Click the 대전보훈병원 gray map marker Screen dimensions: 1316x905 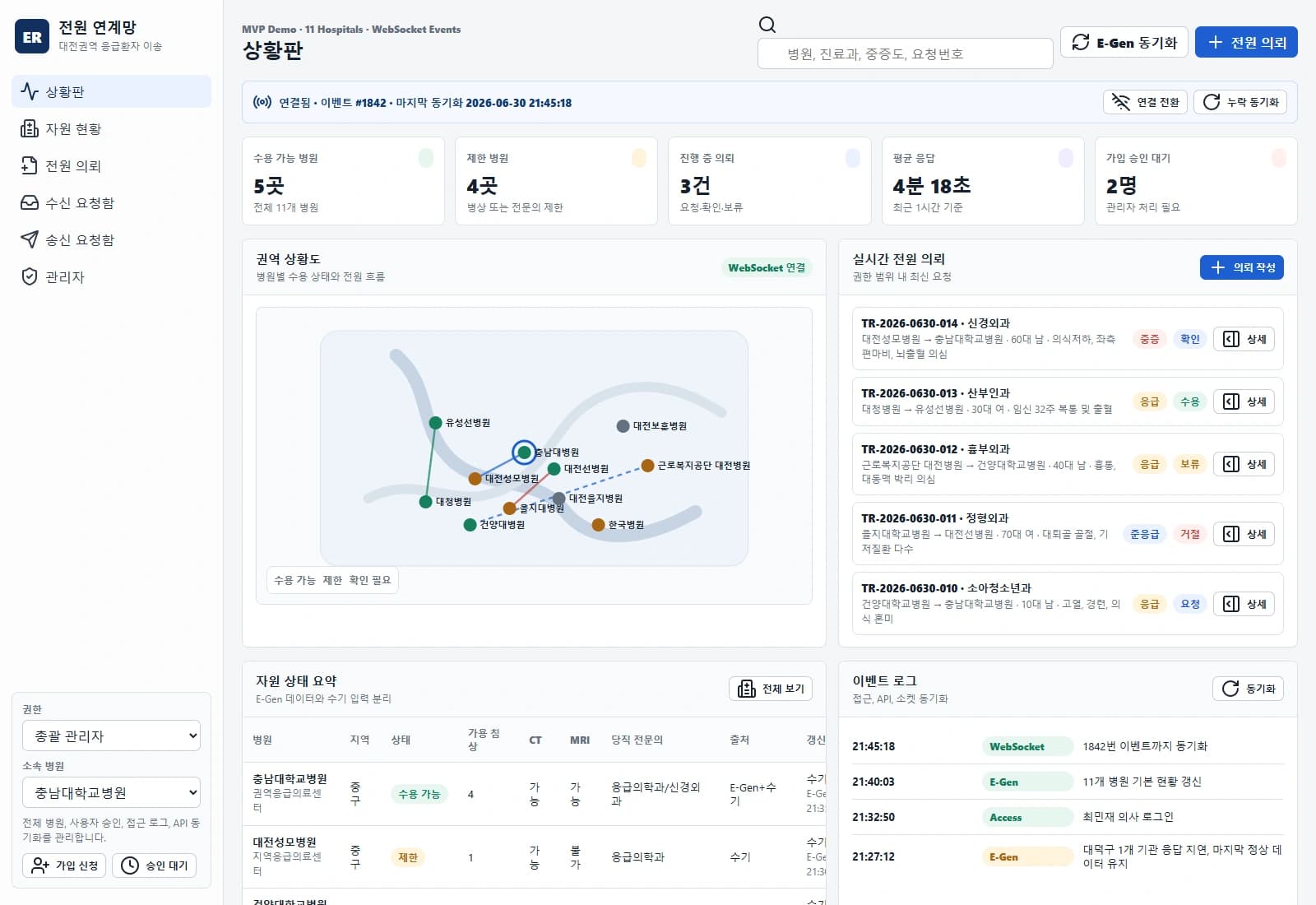click(623, 426)
